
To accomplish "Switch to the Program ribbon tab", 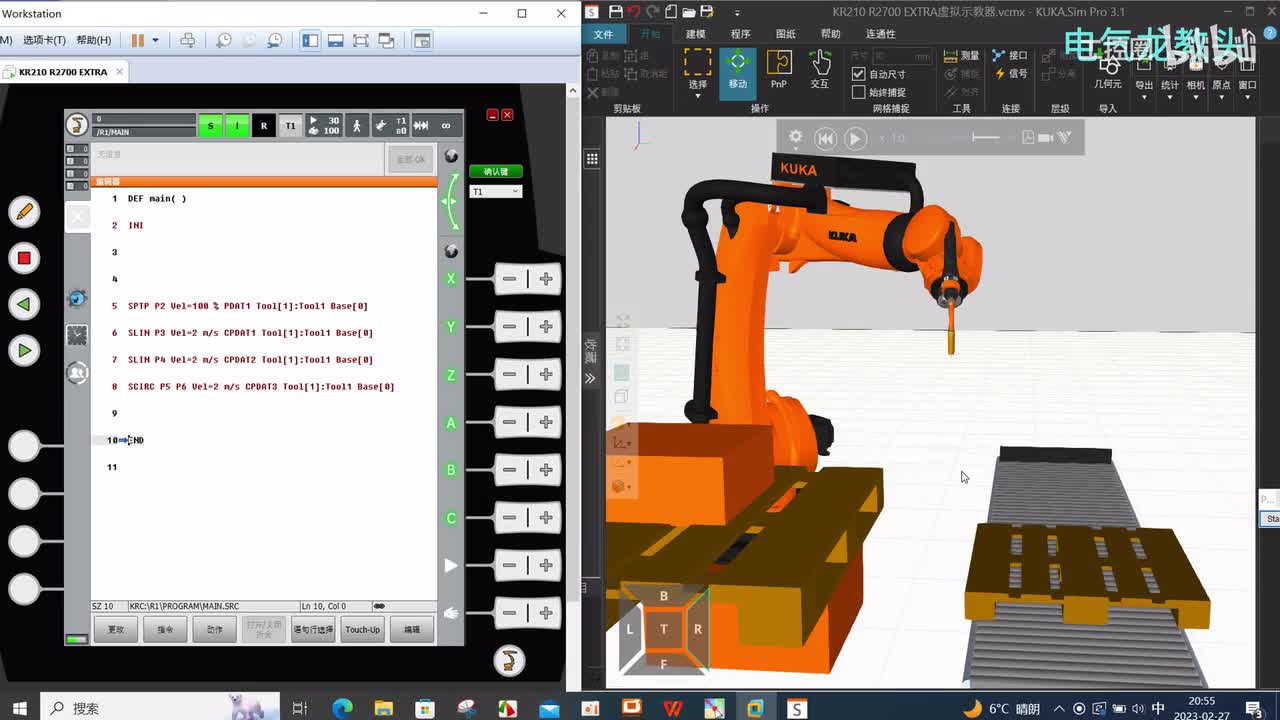I will pos(740,34).
